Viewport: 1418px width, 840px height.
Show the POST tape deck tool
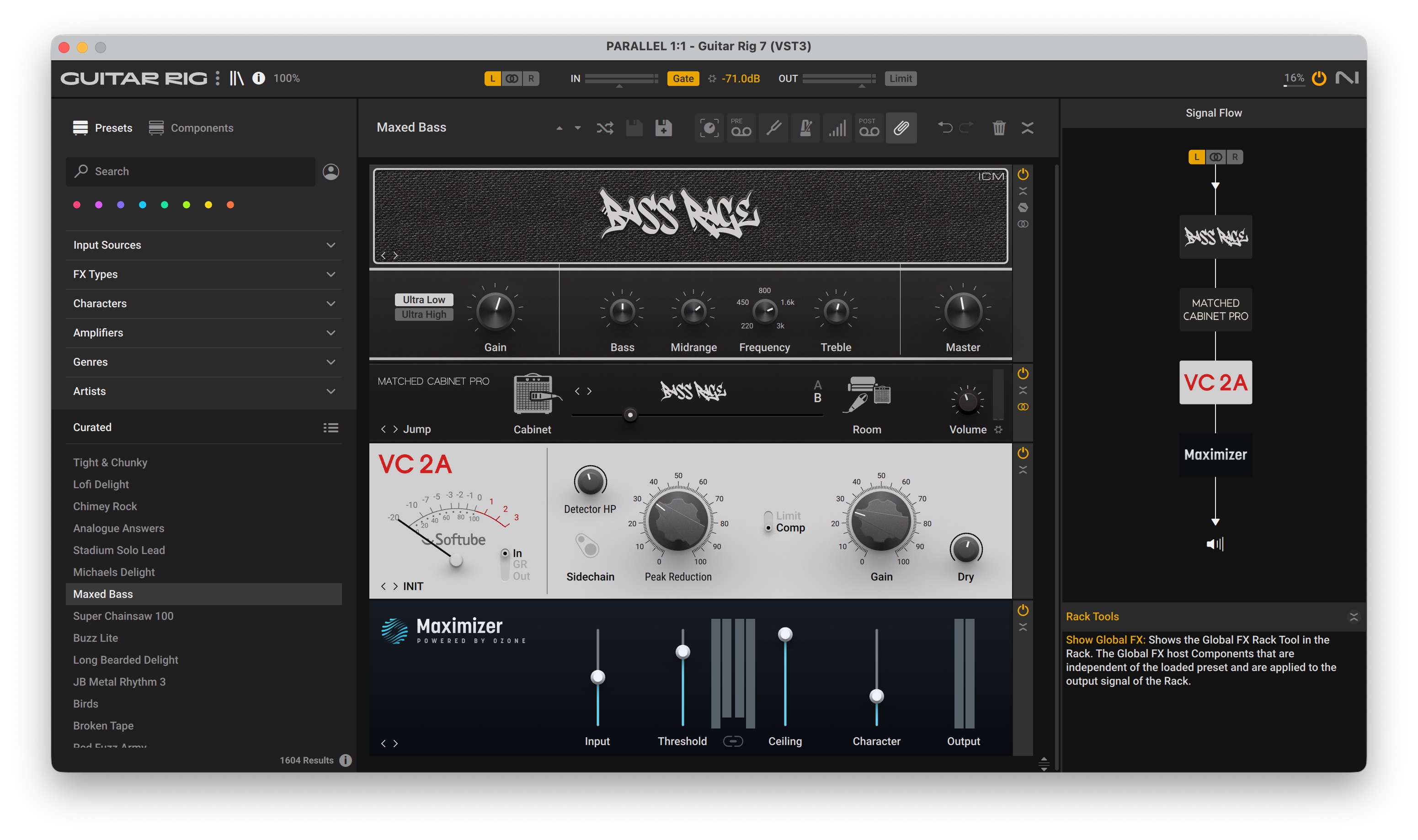click(869, 128)
